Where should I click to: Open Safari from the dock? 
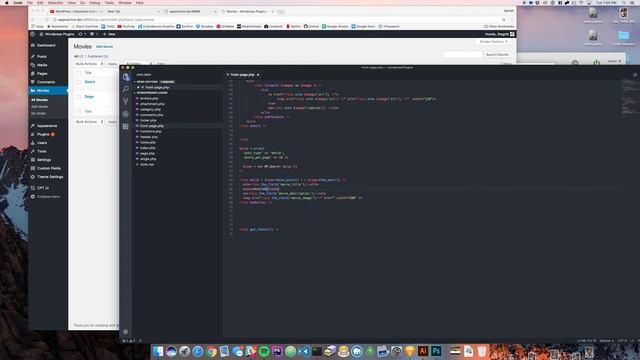click(198, 351)
